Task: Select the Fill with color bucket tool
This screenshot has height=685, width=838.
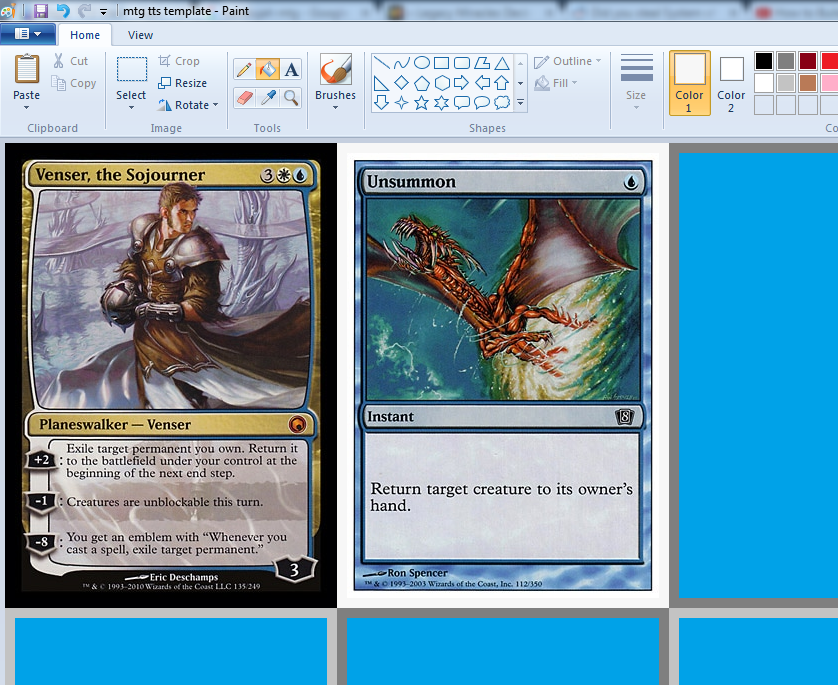Action: (268, 69)
